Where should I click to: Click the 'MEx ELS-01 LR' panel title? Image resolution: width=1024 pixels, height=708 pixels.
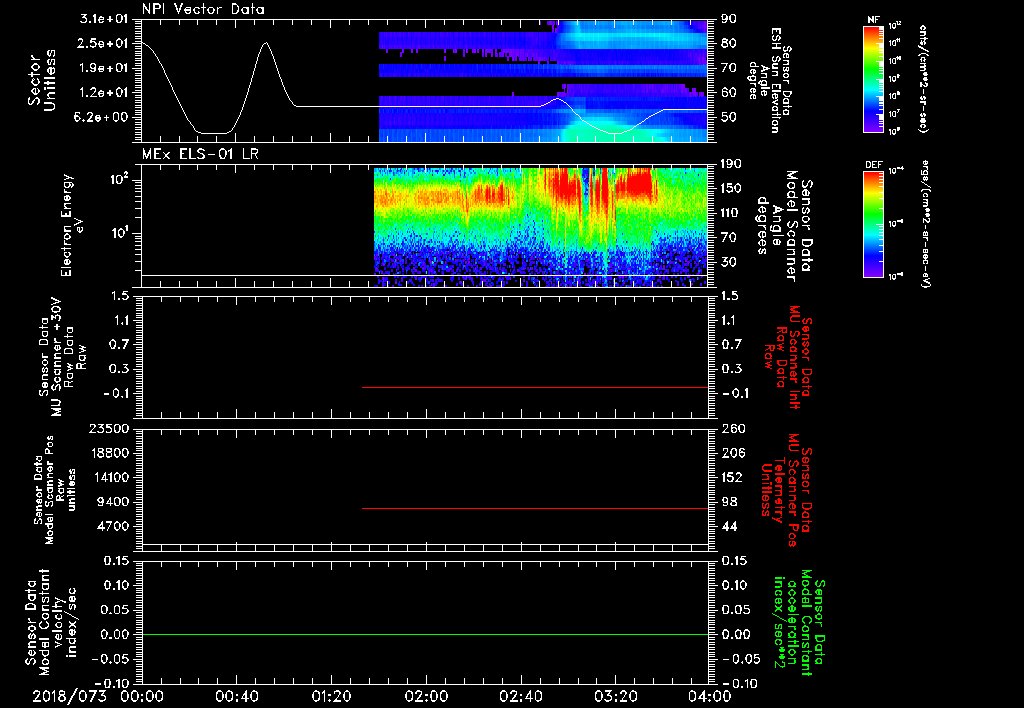(200, 154)
